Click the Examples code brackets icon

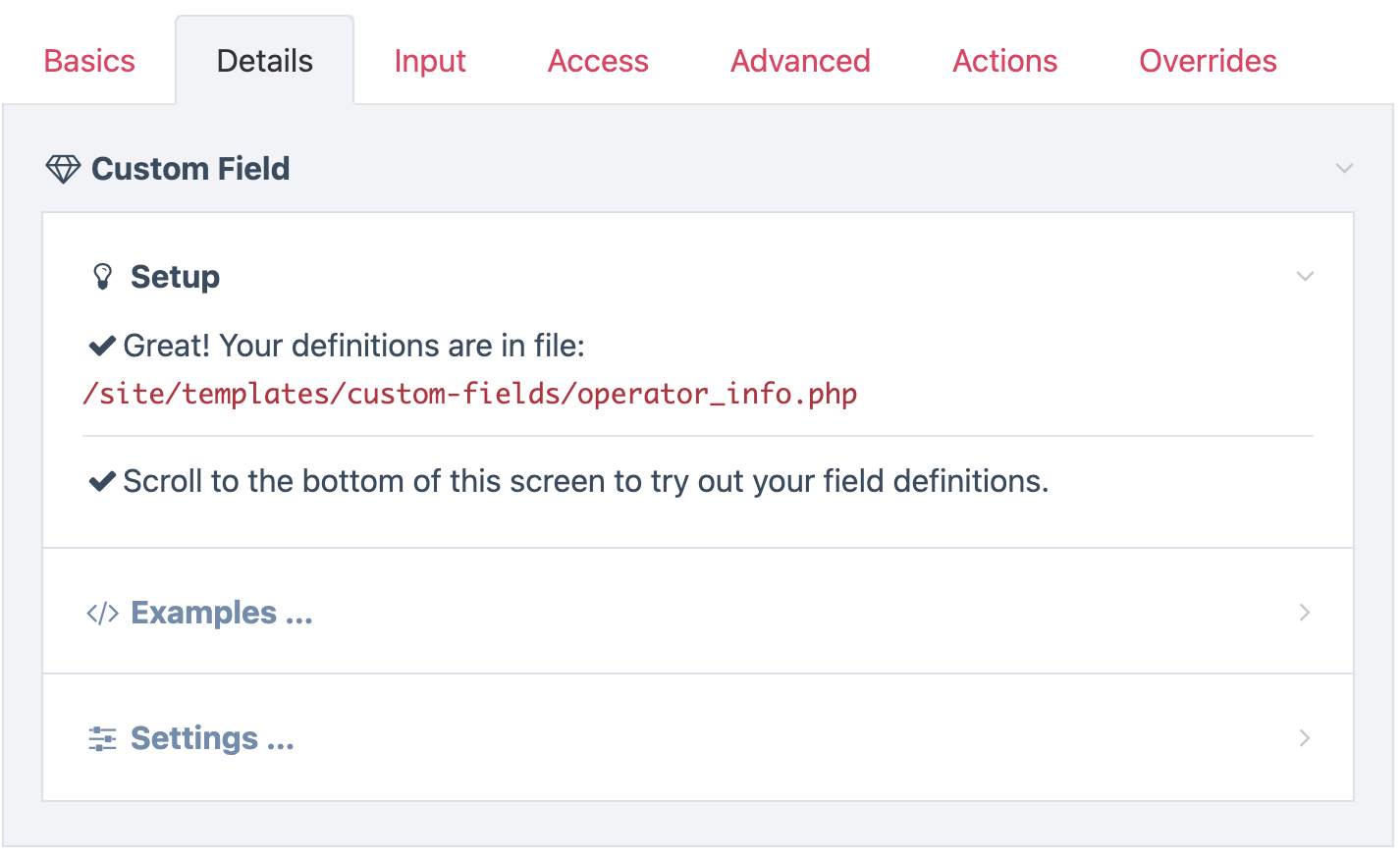click(102, 613)
